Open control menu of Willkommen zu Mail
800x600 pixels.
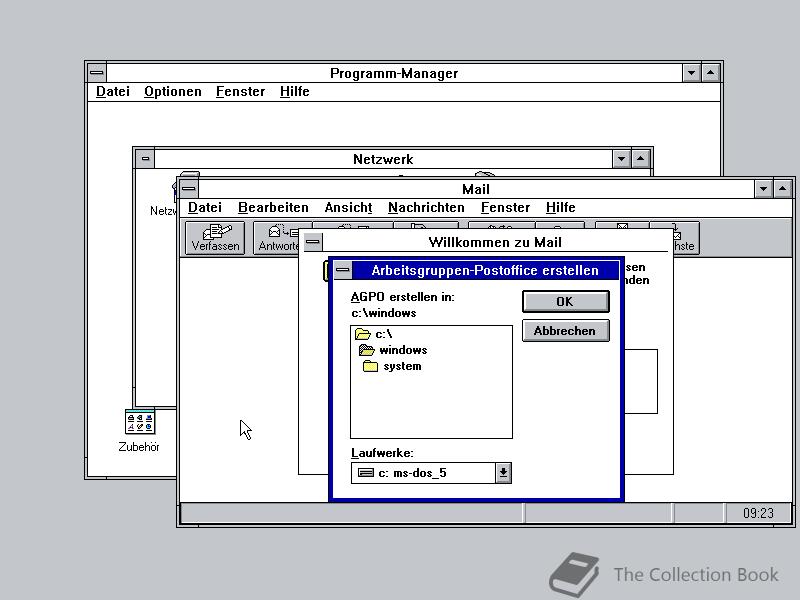coord(313,242)
